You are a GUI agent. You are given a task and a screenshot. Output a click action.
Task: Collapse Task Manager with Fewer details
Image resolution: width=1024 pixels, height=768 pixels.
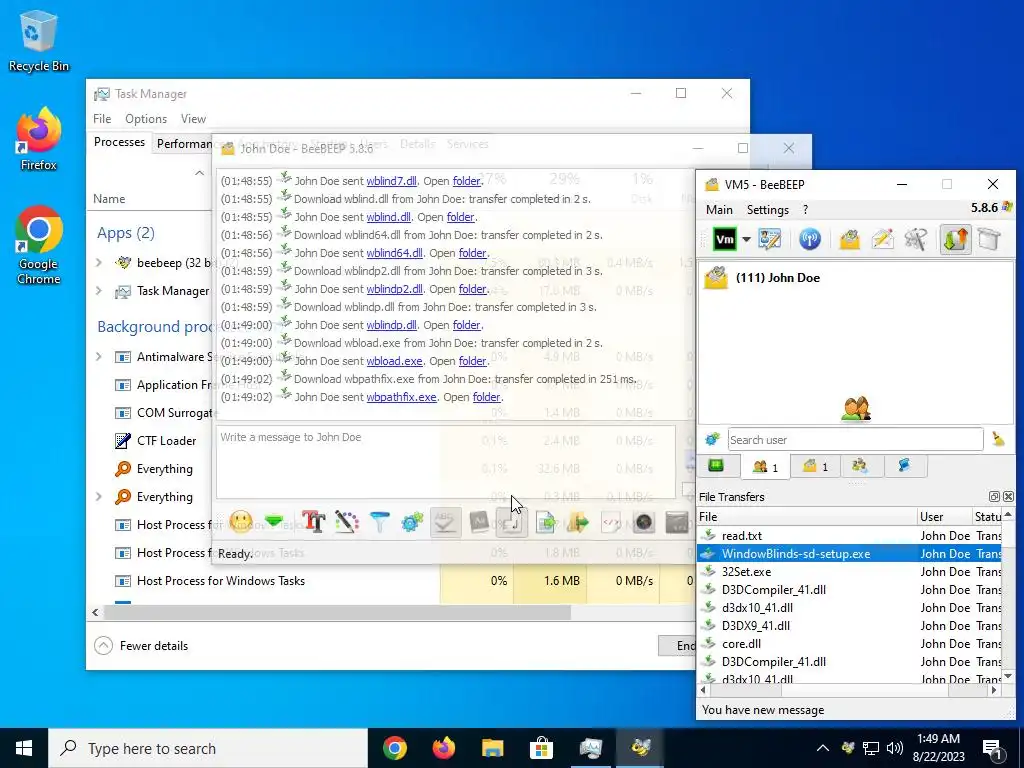click(141, 646)
